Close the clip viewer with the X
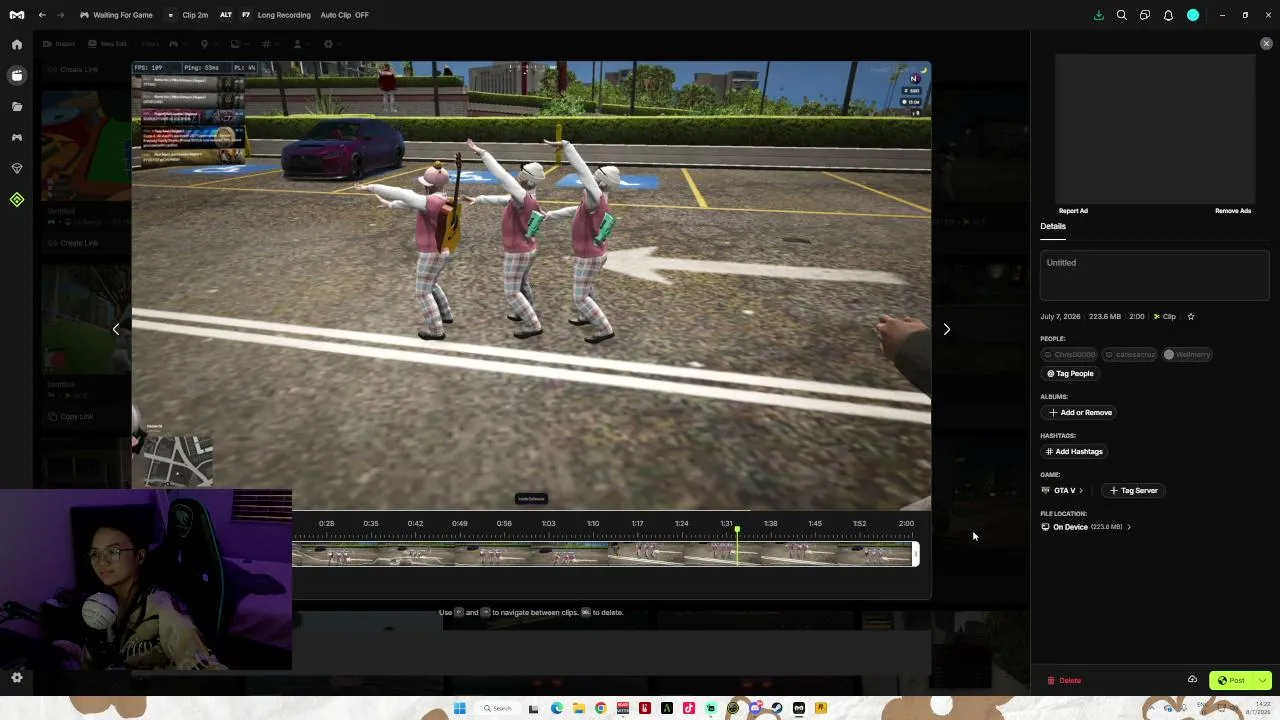Image resolution: width=1280 pixels, height=720 pixels. coord(1266,44)
